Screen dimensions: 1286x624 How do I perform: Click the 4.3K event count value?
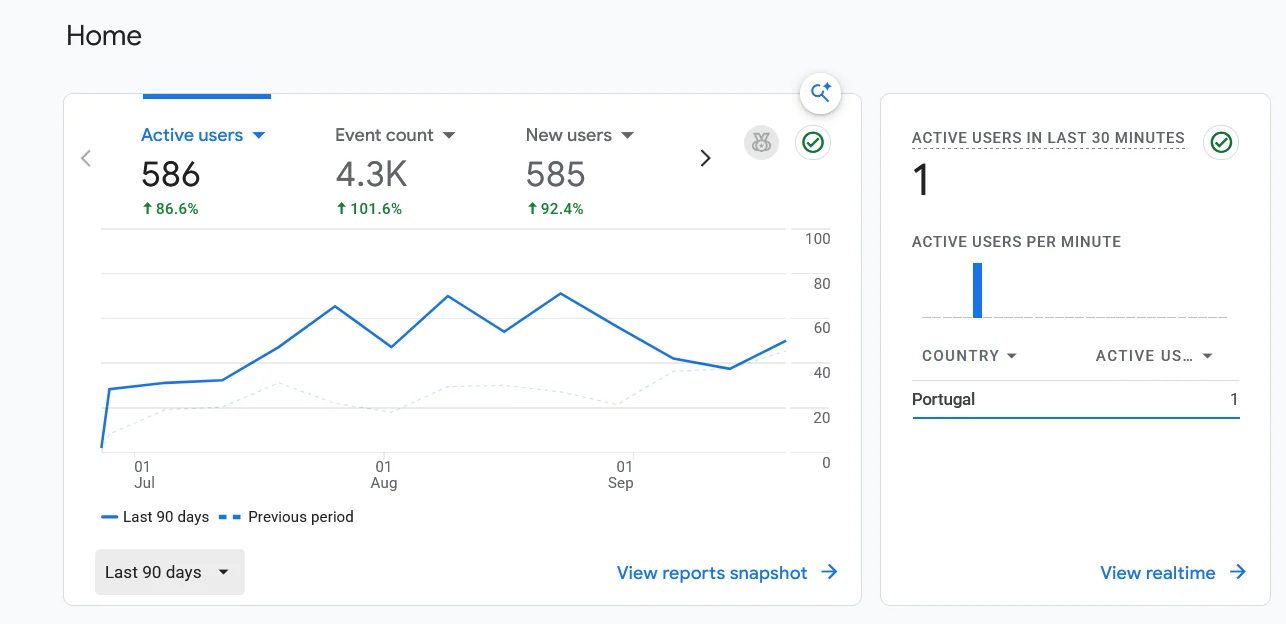(x=371, y=175)
